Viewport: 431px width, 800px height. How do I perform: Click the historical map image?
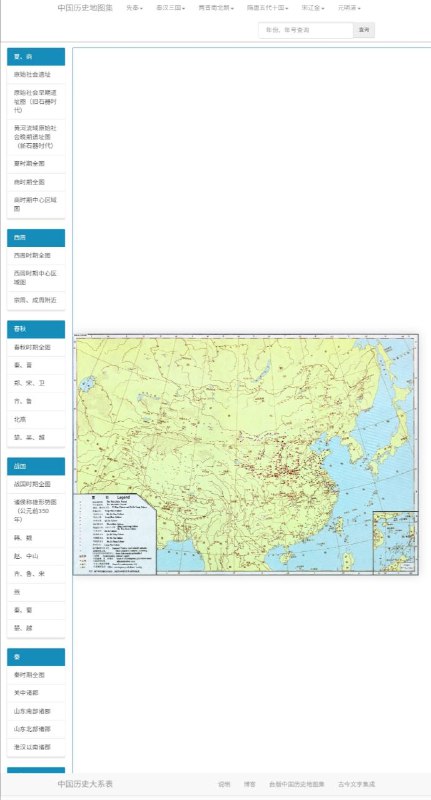246,455
